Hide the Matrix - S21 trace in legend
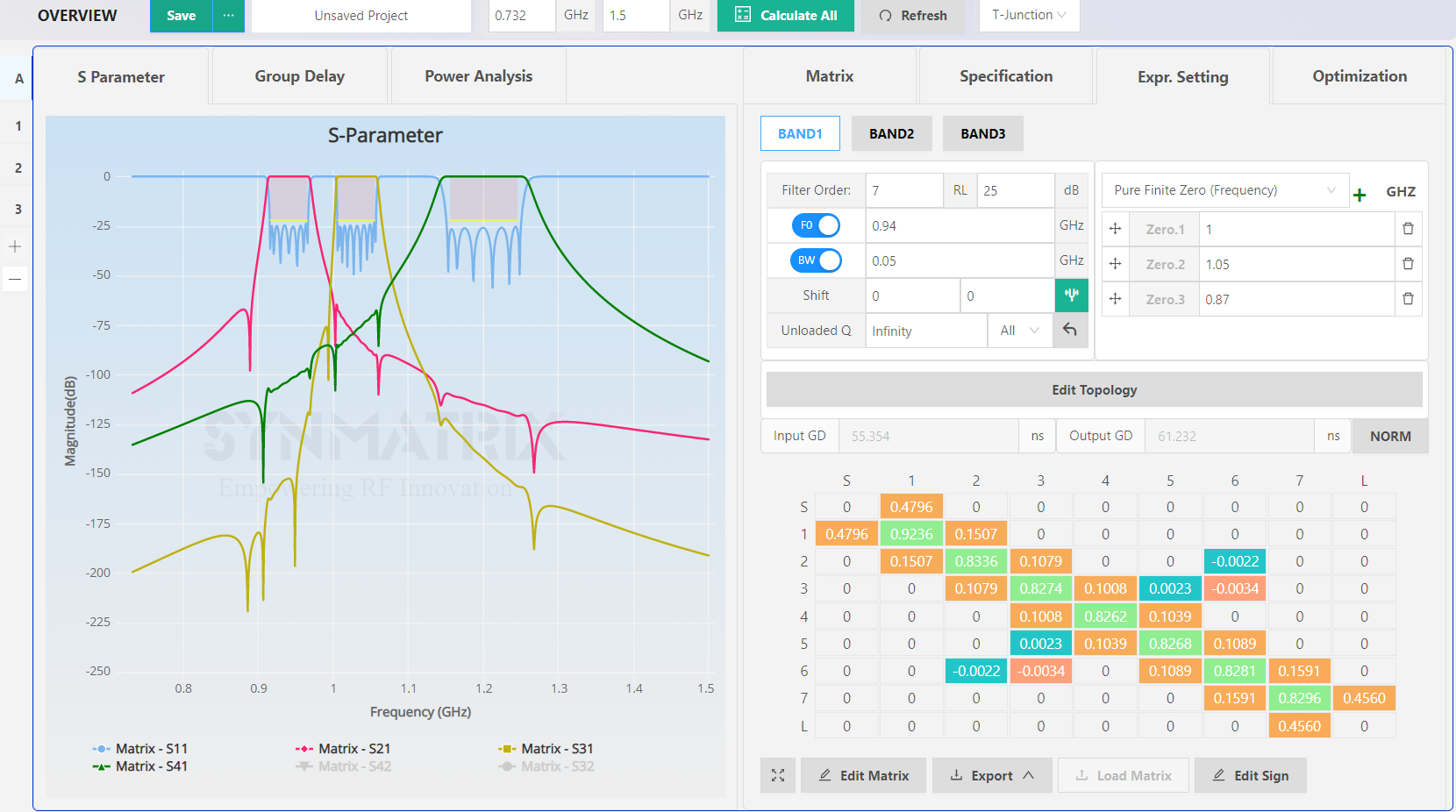1456x812 pixels. pos(343,749)
